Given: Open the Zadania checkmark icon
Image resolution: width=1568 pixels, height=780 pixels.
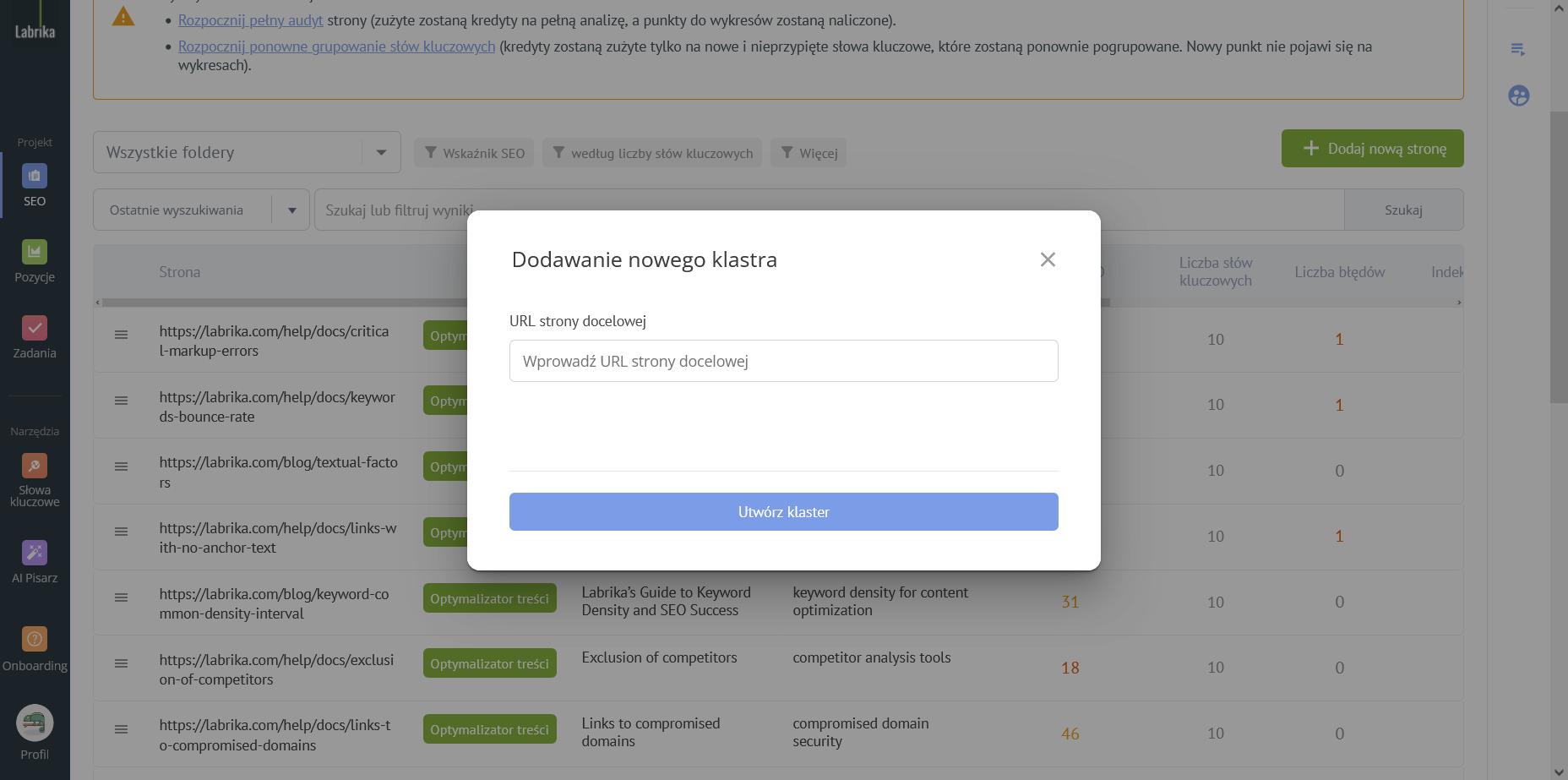Looking at the screenshot, I should [35, 328].
